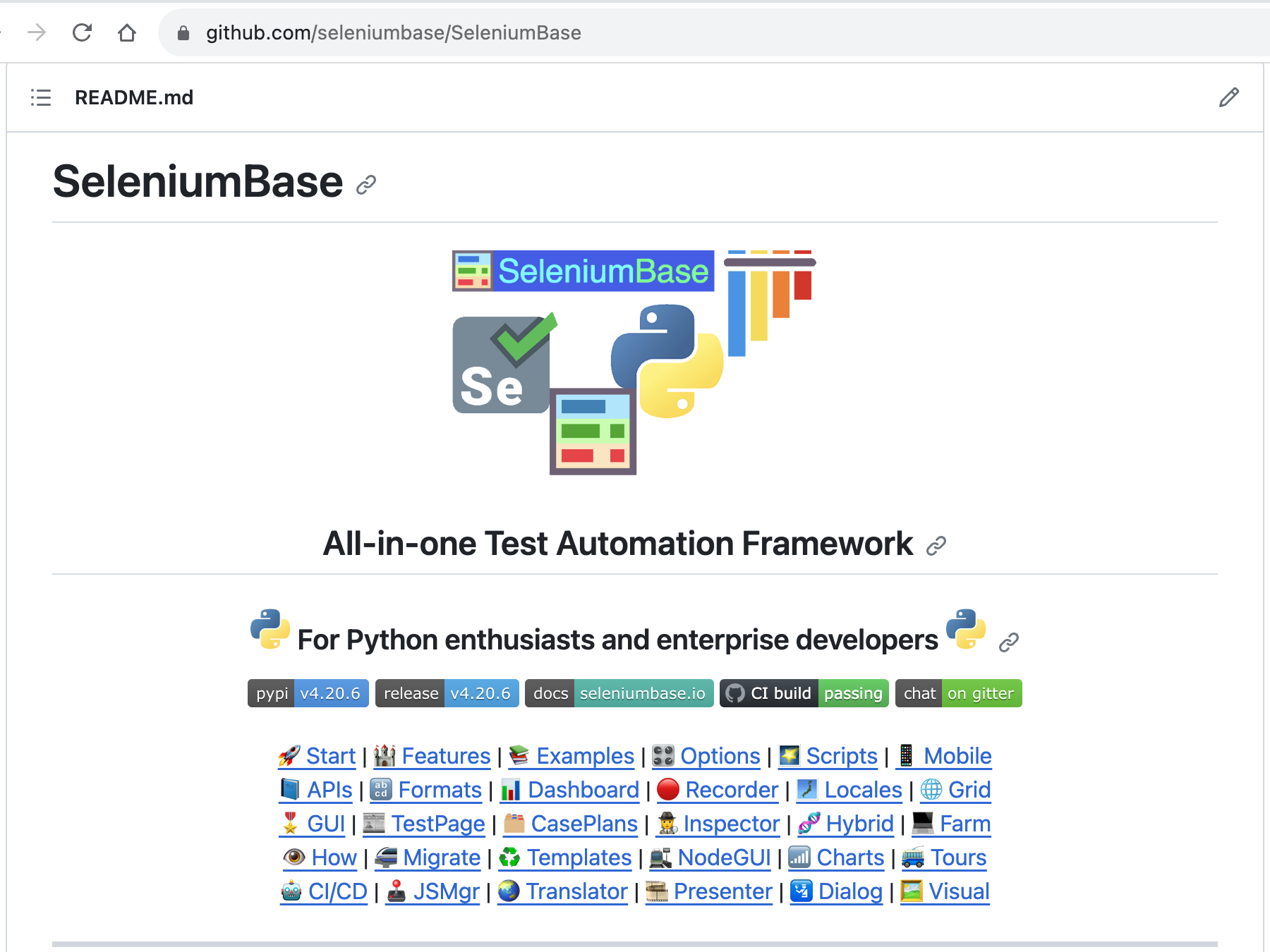Viewport: 1270px width, 952px height.
Task: Open the Examples link
Action: click(x=571, y=756)
